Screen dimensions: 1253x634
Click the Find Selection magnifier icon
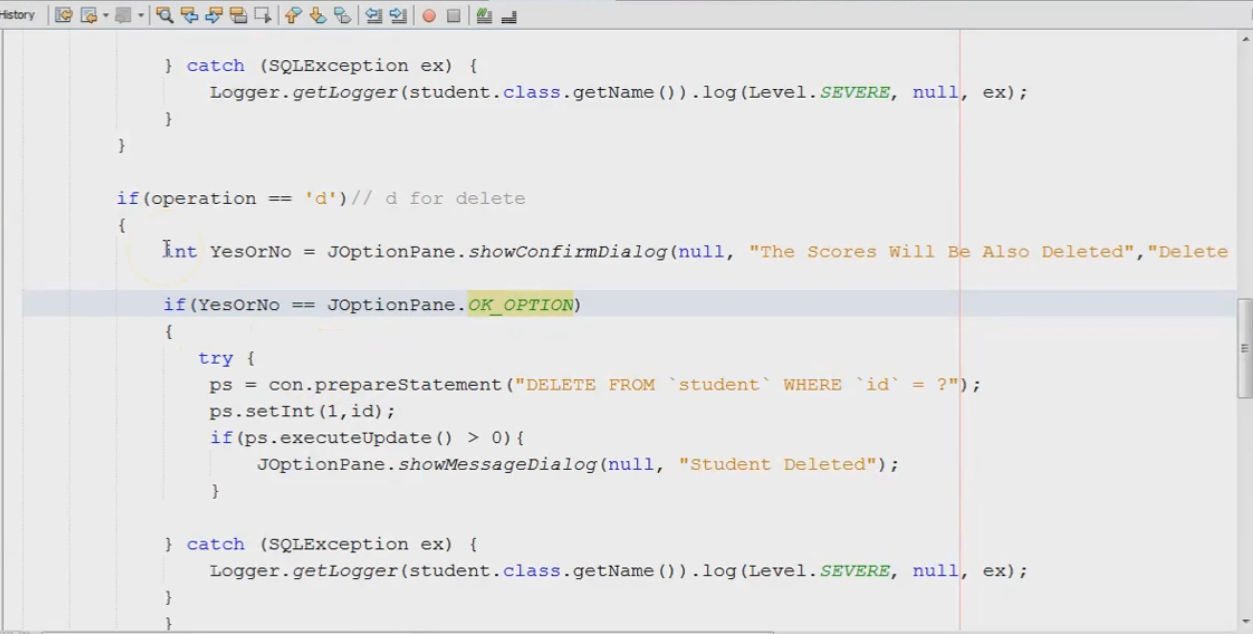click(x=164, y=15)
